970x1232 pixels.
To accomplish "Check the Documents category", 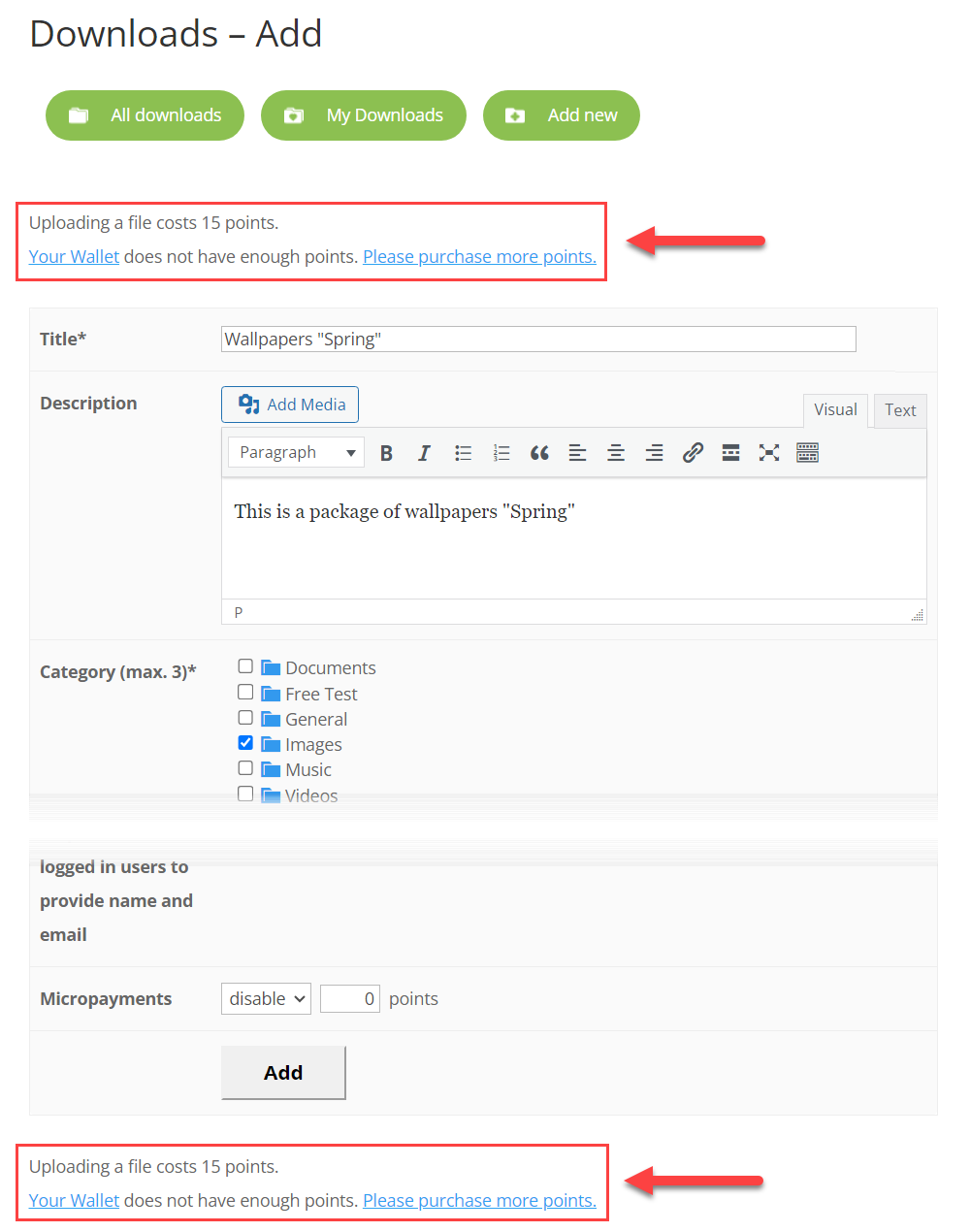I will click(245, 666).
